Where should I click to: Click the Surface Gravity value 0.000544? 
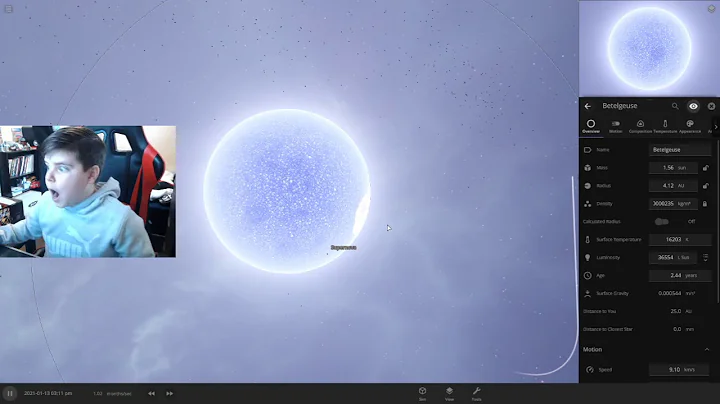pyautogui.click(x=669, y=293)
